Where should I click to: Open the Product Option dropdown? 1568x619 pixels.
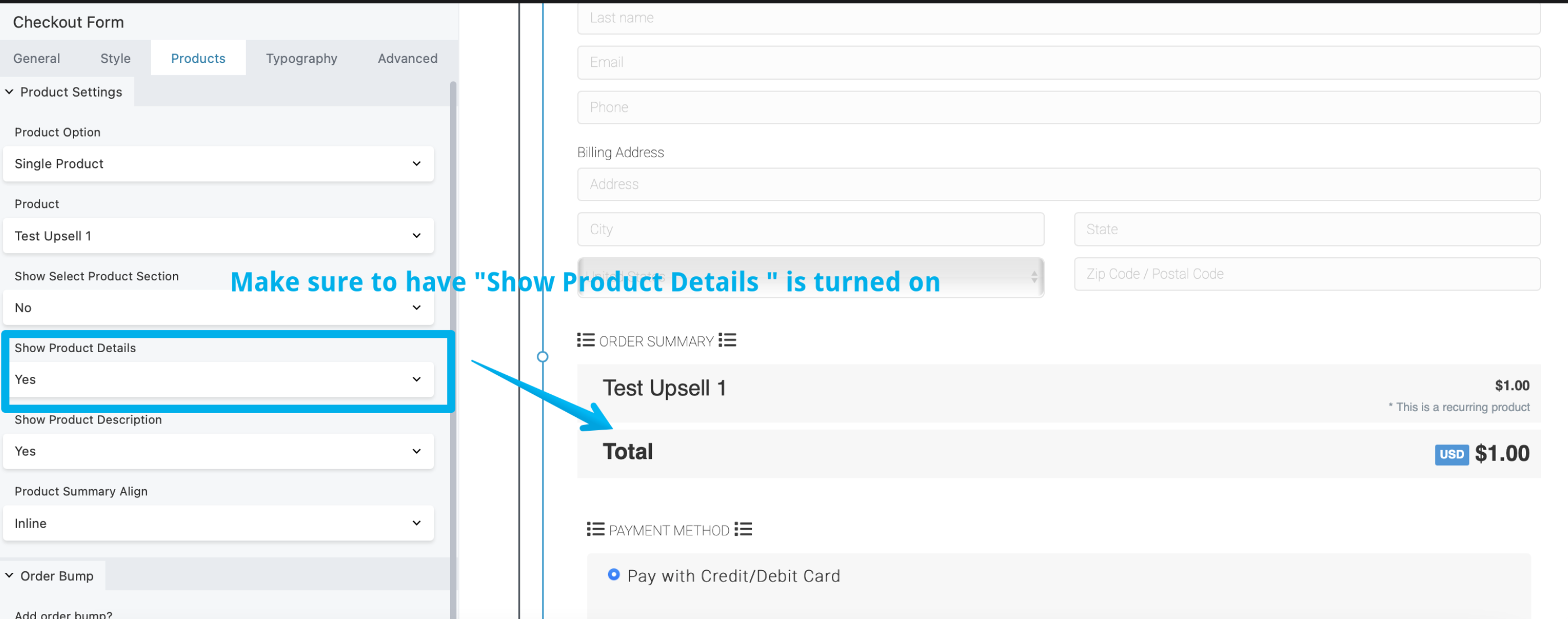point(218,163)
